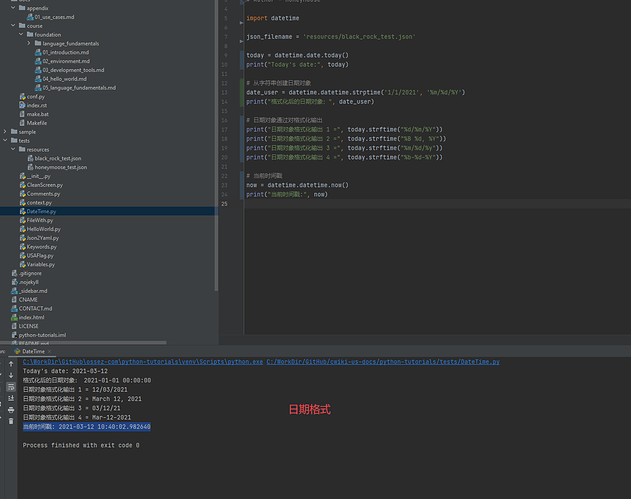Select Variables.py in project tree
The width and height of the screenshot is (631, 499).
click(x=41, y=265)
